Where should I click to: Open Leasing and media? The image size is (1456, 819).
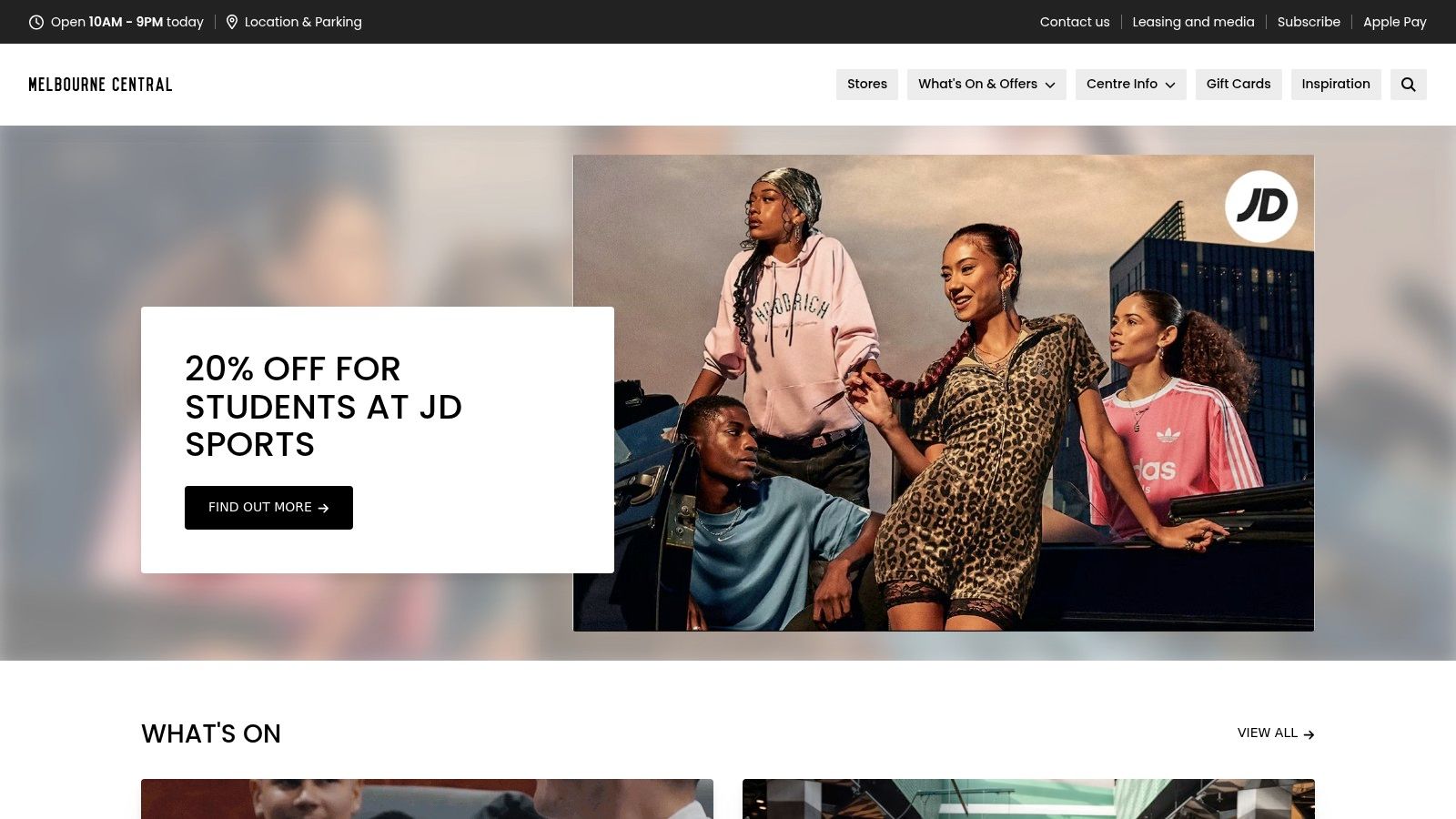tap(1193, 22)
